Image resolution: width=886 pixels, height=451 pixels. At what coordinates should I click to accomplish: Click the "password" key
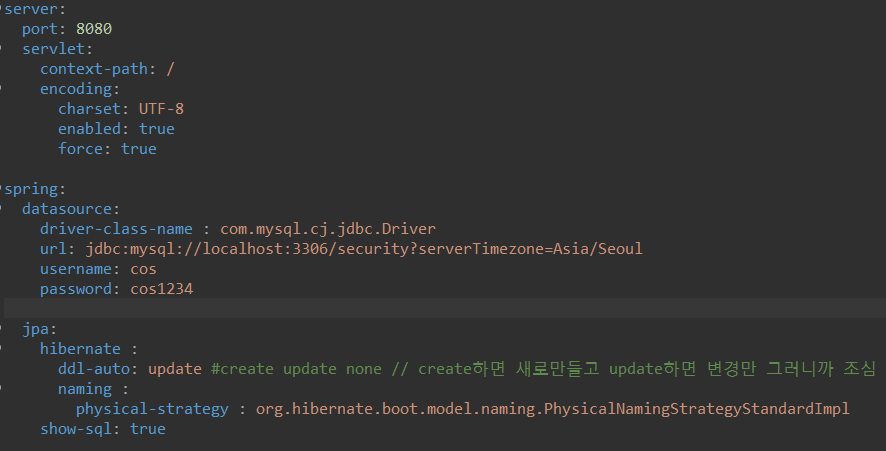pos(76,289)
